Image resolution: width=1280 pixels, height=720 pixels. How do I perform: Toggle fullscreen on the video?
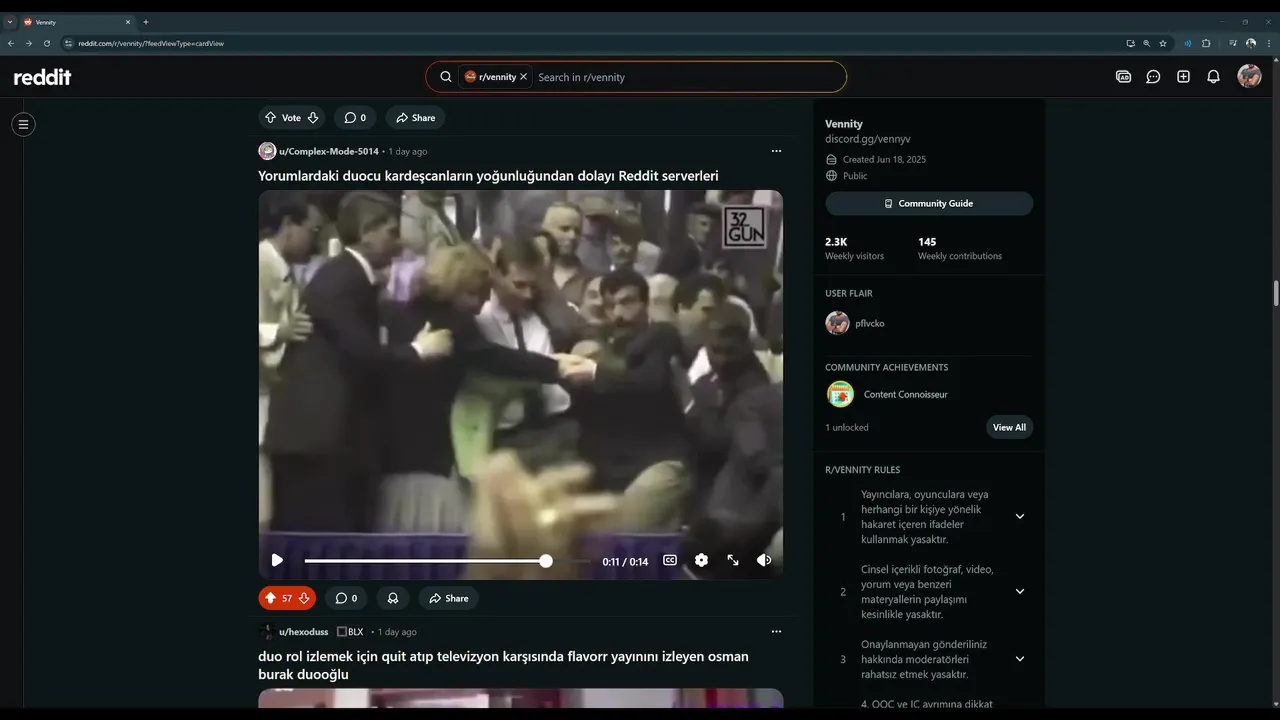(733, 561)
